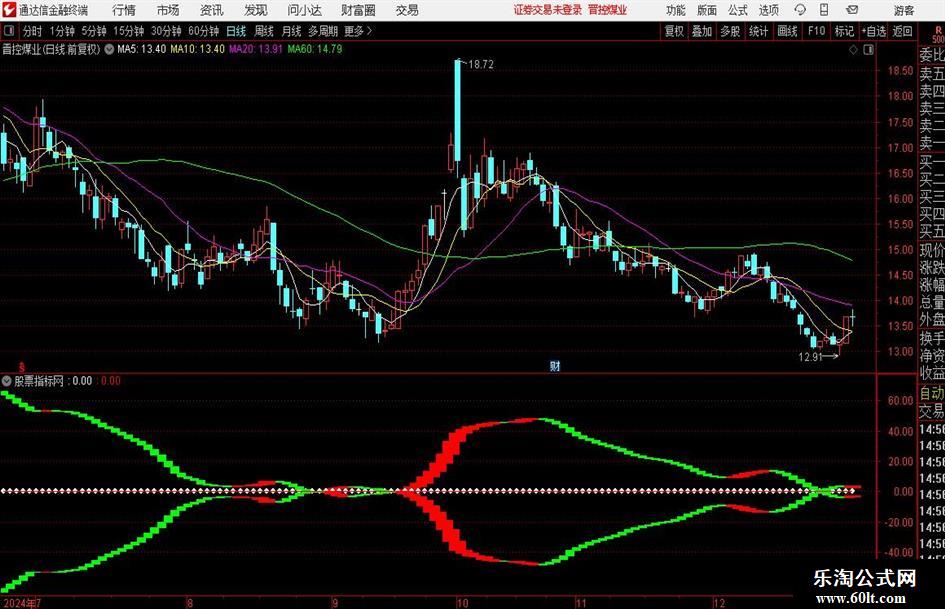This screenshot has height=609, width=945.
Task: Click the MA5: 13.40 indicator label
Action: (x=142, y=49)
